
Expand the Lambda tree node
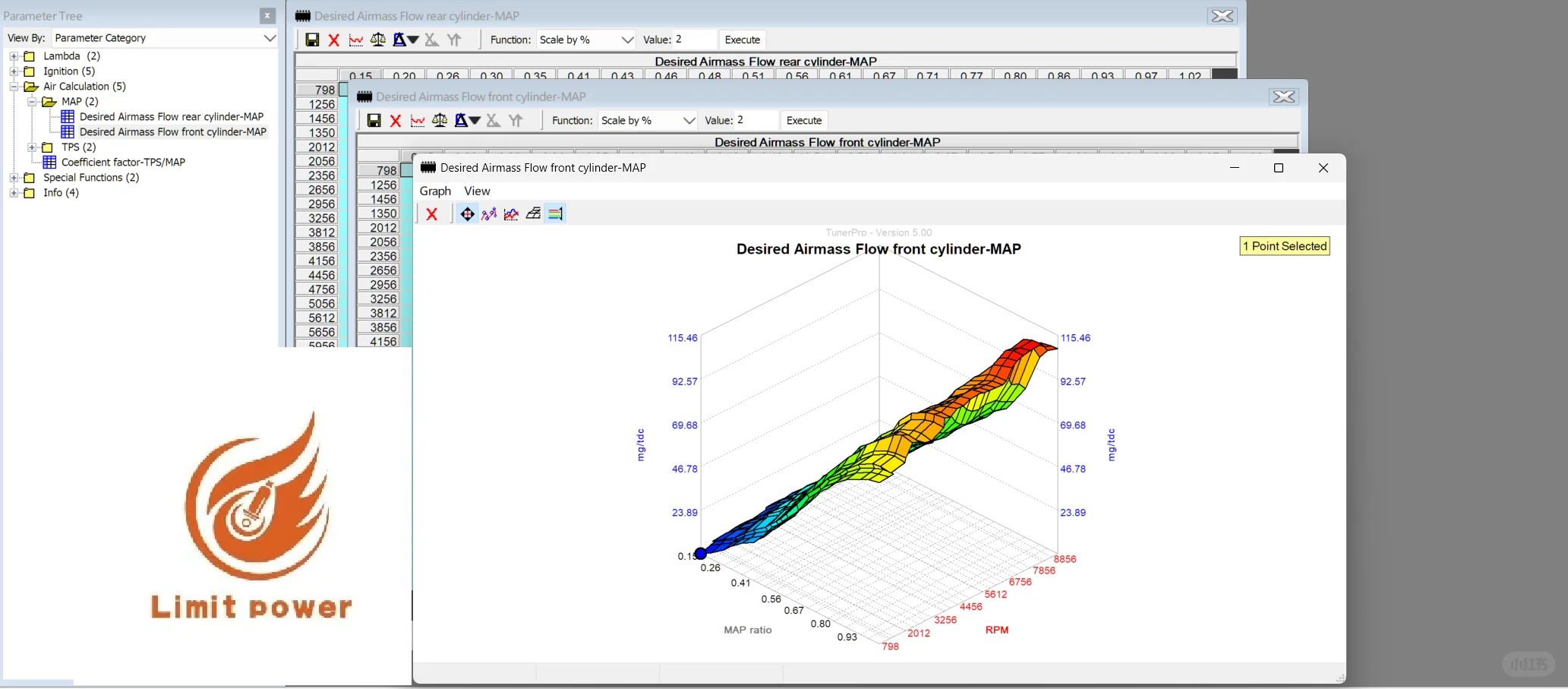click(x=14, y=56)
